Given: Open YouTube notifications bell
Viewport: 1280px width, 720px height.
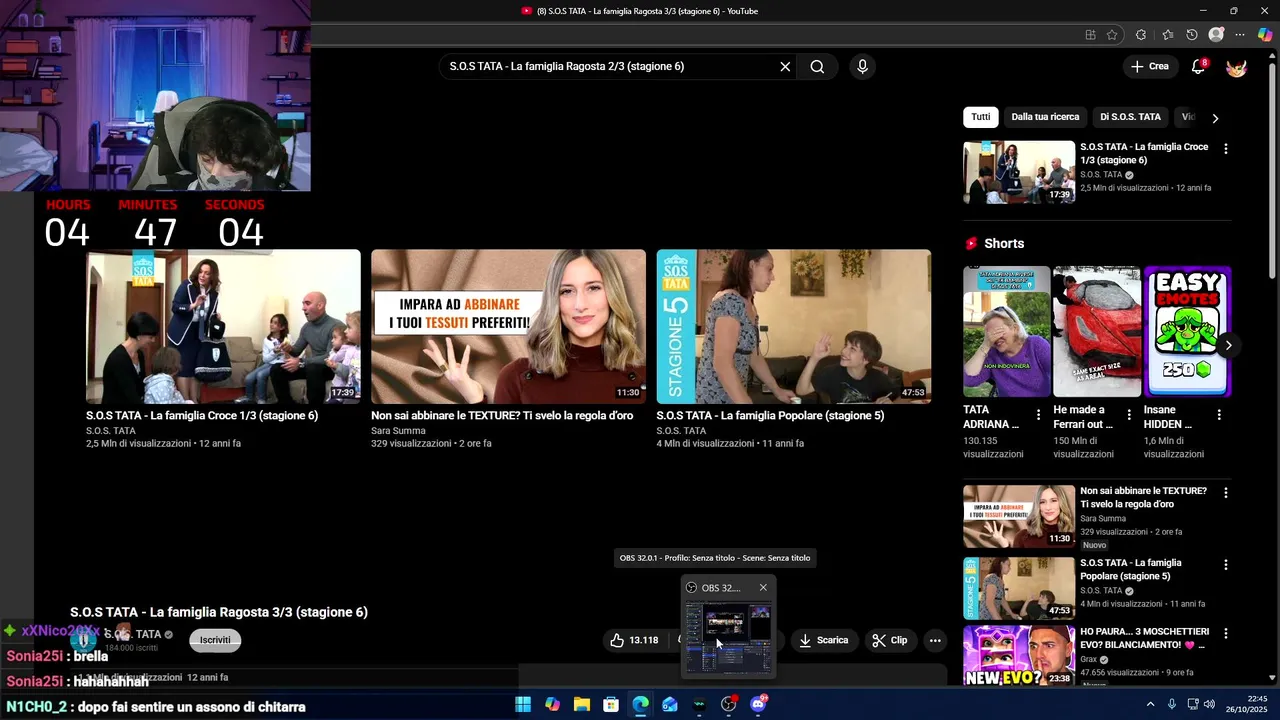Looking at the screenshot, I should point(1198,67).
